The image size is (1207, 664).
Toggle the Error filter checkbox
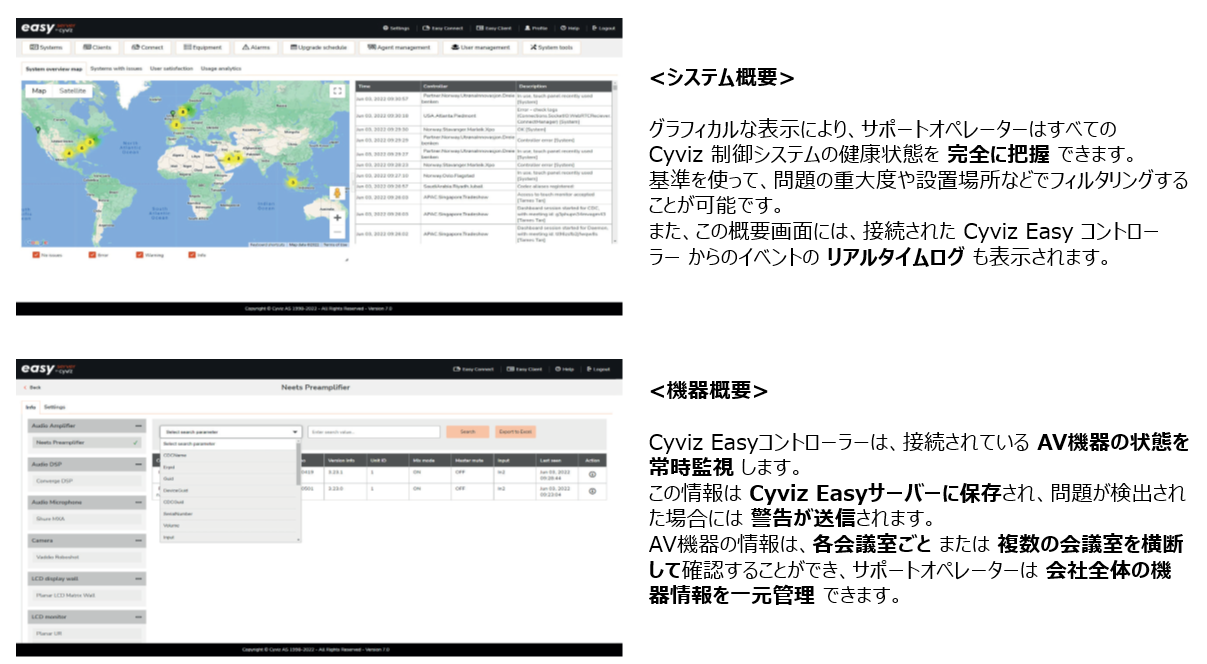click(91, 254)
